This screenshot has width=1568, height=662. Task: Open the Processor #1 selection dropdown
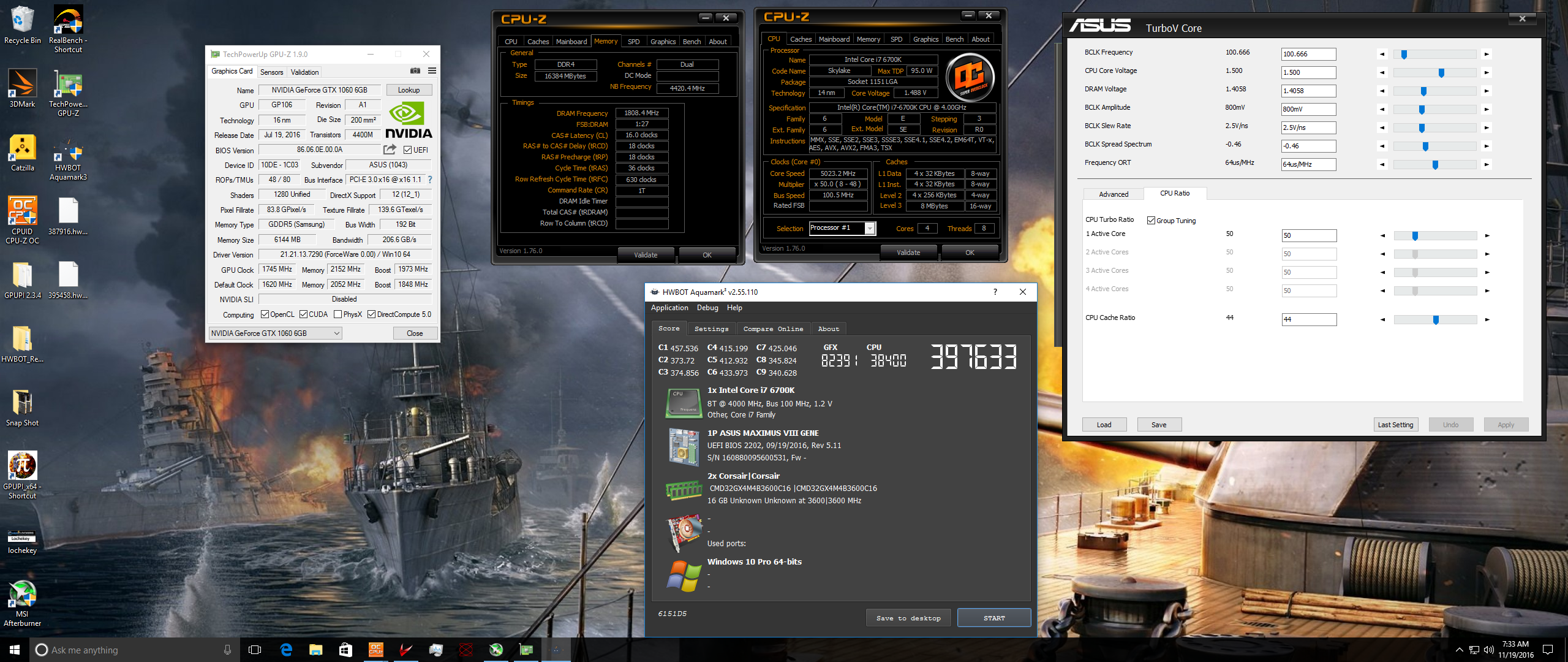(843, 228)
